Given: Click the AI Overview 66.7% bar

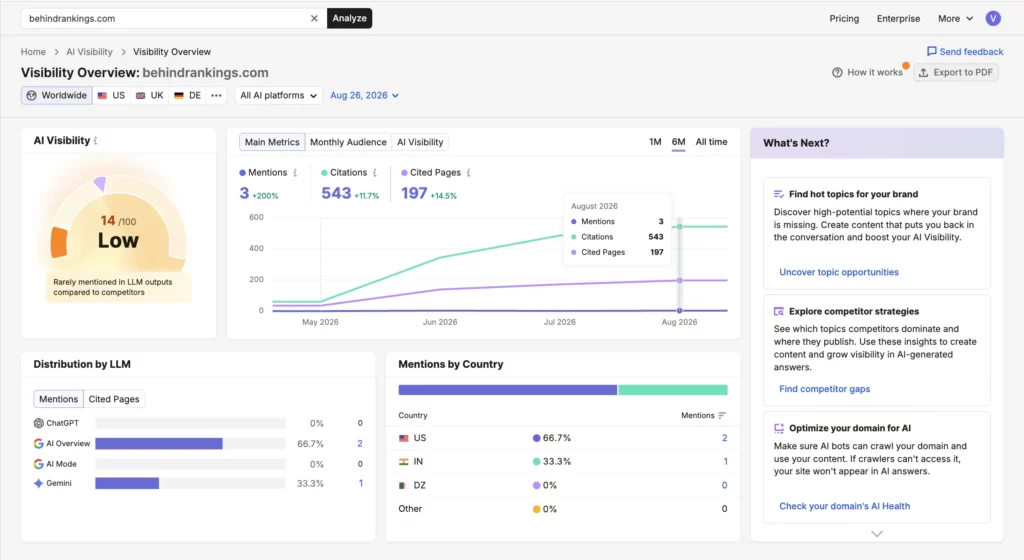Looking at the screenshot, I should pos(159,444).
